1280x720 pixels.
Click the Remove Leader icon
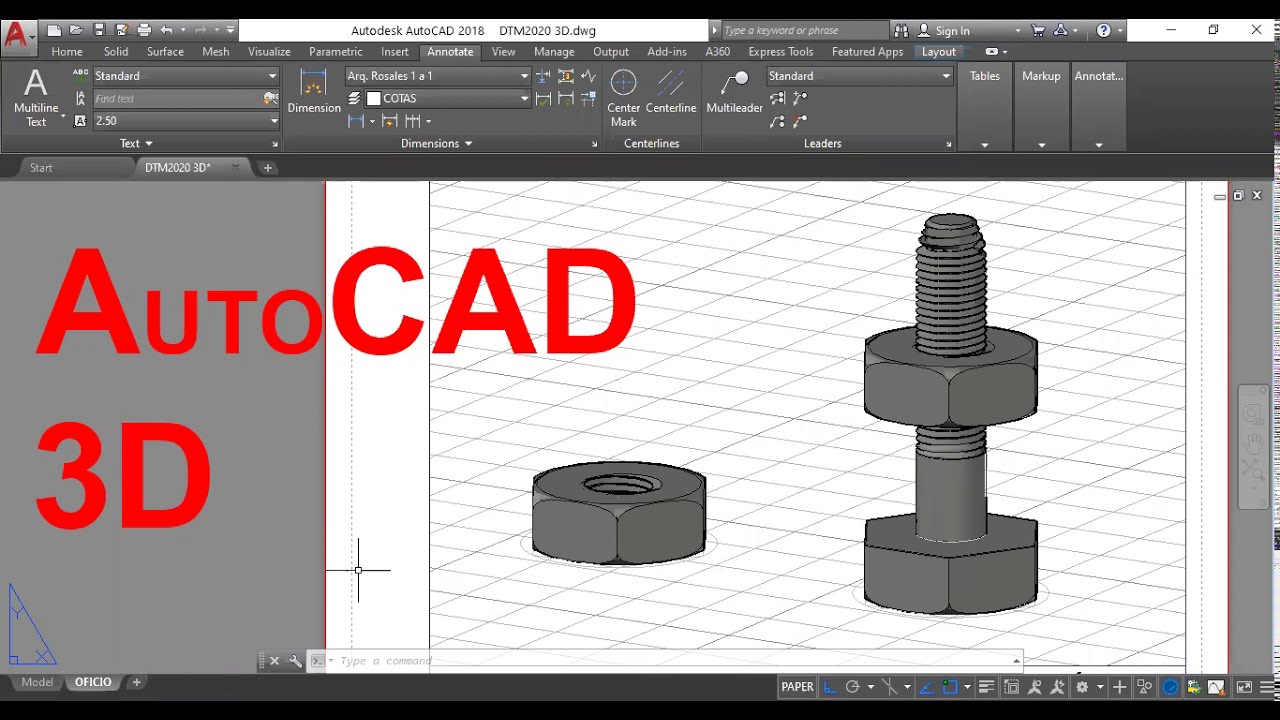pyautogui.click(x=799, y=121)
